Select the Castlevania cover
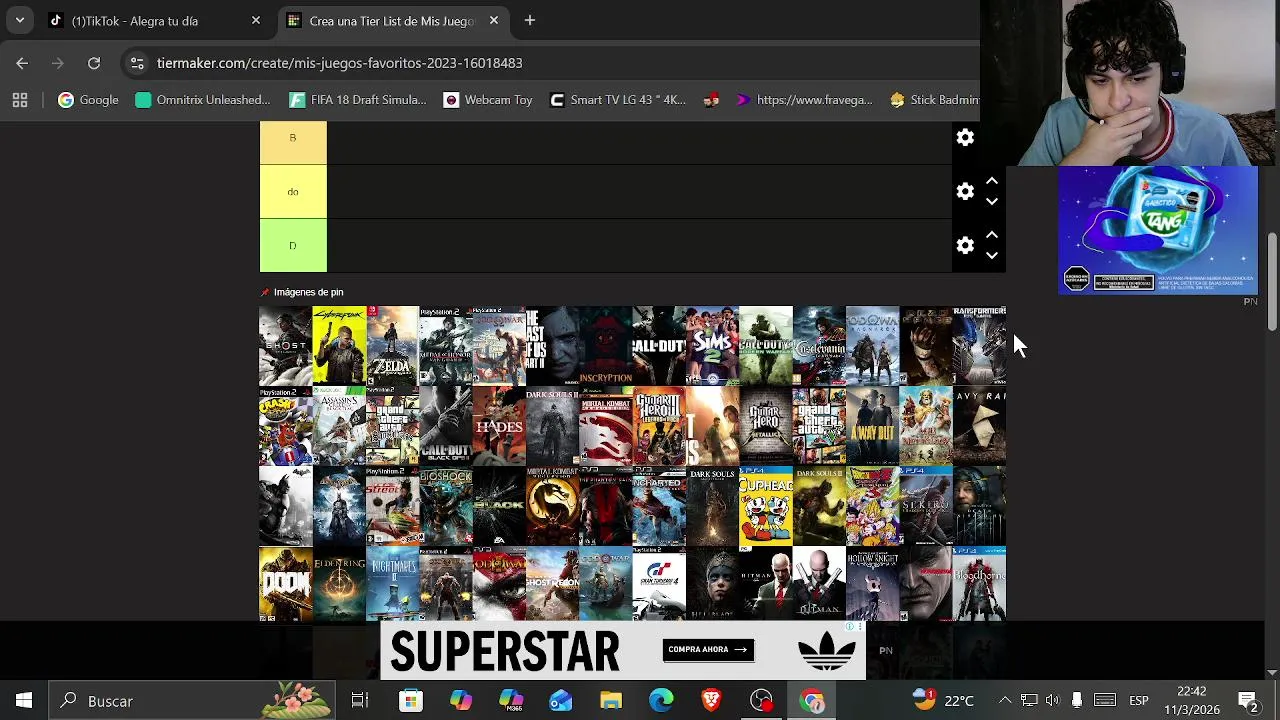 tap(819, 346)
